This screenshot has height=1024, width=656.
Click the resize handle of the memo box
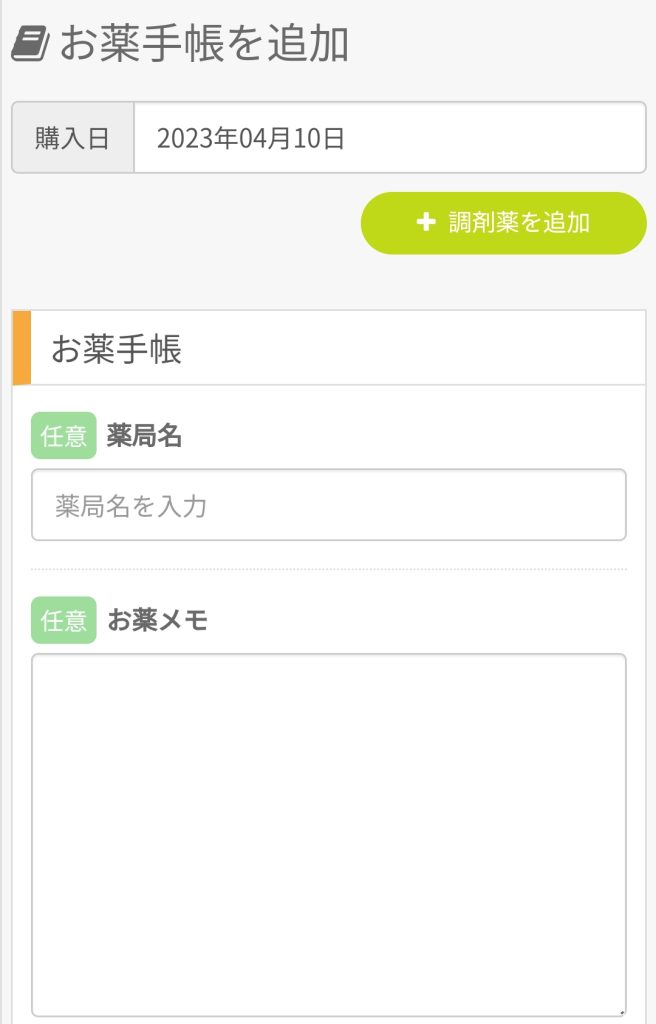620,1010
